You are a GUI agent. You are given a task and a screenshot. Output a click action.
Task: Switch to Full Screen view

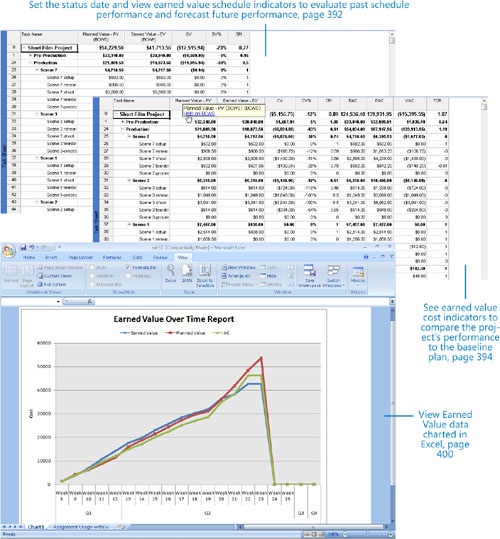52,284
